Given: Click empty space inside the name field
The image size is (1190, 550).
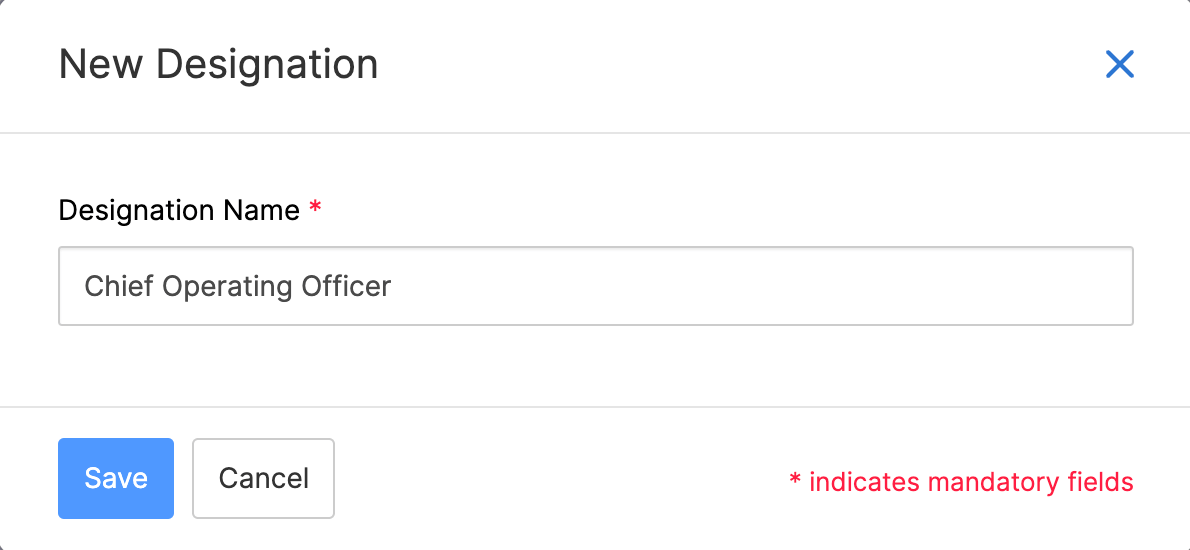Looking at the screenshot, I should point(760,286).
